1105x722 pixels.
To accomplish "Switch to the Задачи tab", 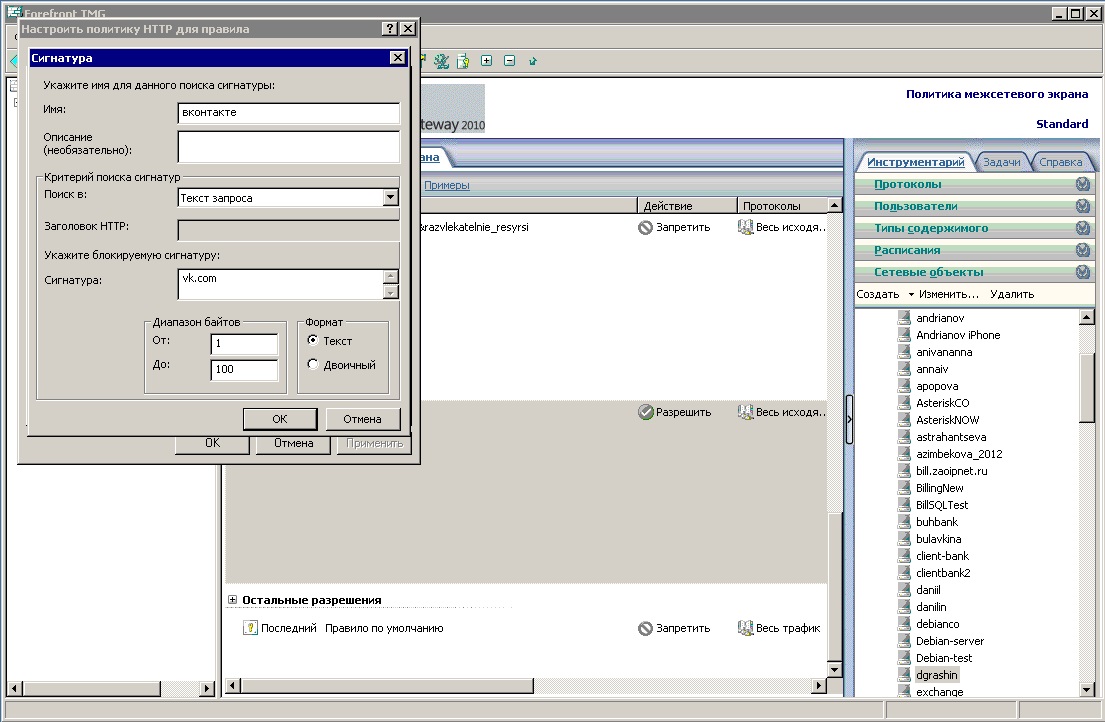I will click(x=1001, y=162).
